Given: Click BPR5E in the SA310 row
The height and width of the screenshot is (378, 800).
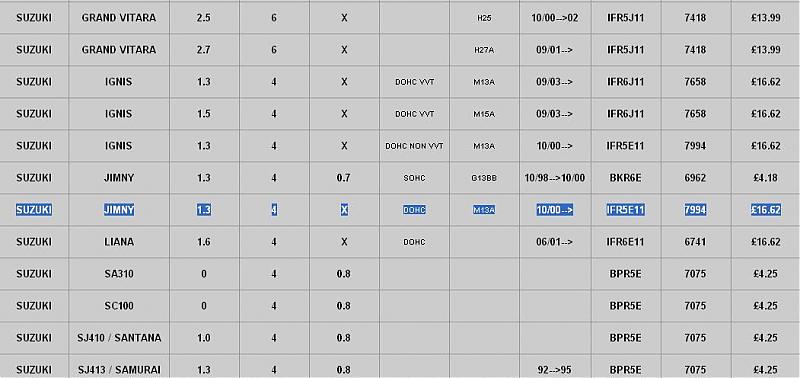Looking at the screenshot, I should [x=626, y=274].
